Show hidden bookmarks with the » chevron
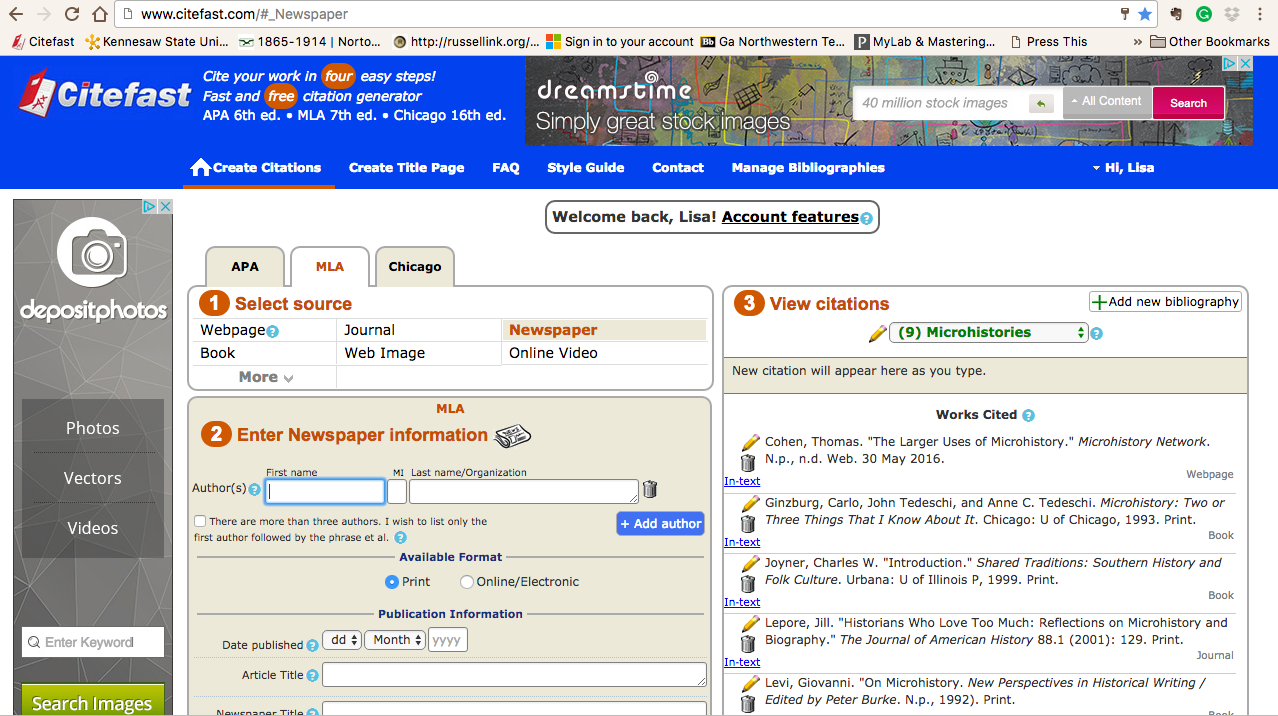 (1138, 42)
